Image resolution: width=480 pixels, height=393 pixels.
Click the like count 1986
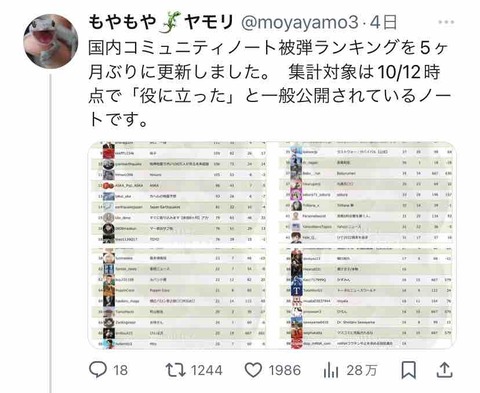pos(285,370)
